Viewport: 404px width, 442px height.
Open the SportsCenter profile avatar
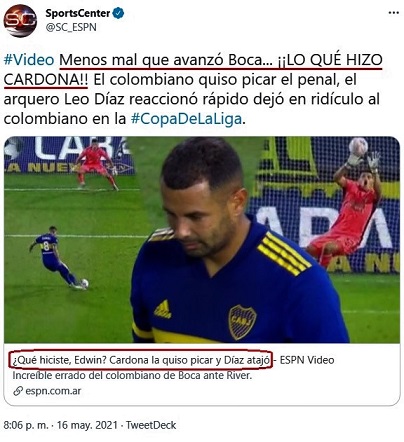tap(20, 21)
